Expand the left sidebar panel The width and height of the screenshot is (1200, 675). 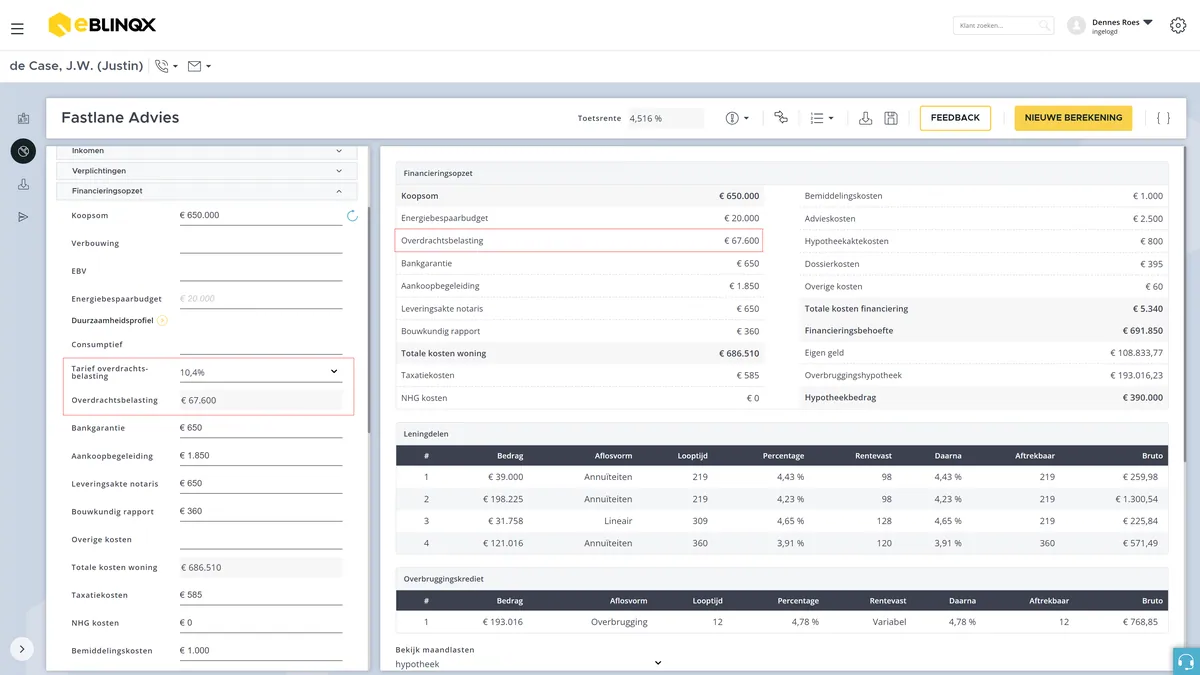coord(23,649)
